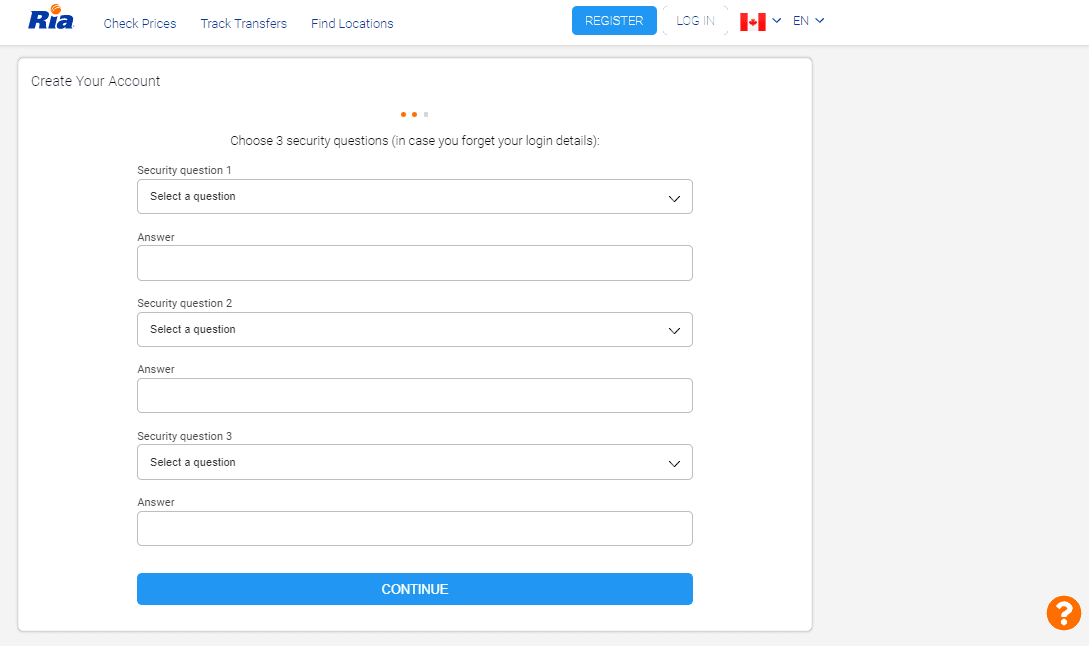The width and height of the screenshot is (1089, 646).
Task: Expand Security question 2 select box
Action: (x=414, y=330)
